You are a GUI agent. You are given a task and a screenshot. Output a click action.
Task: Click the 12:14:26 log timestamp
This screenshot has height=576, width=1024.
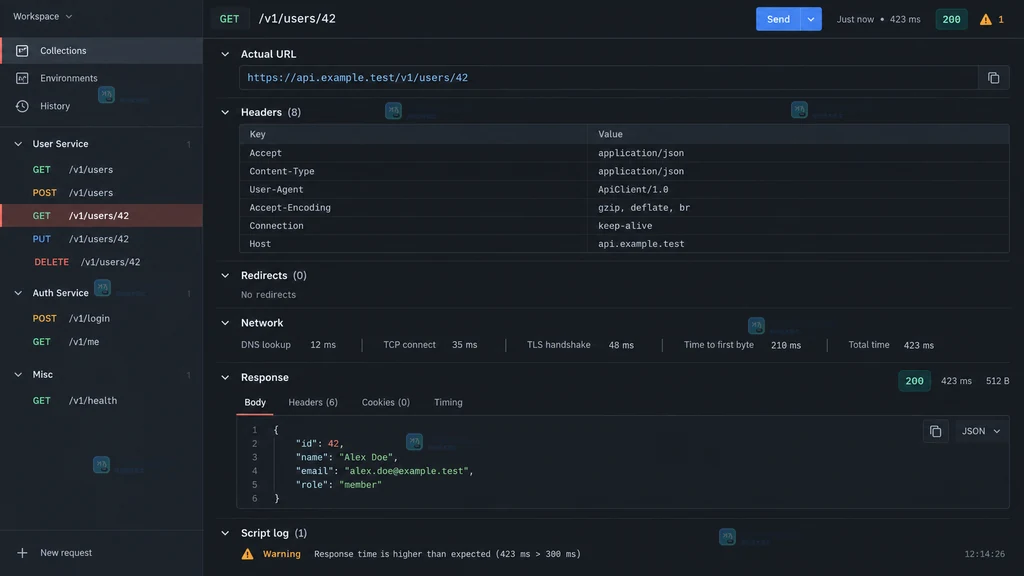(x=984, y=554)
